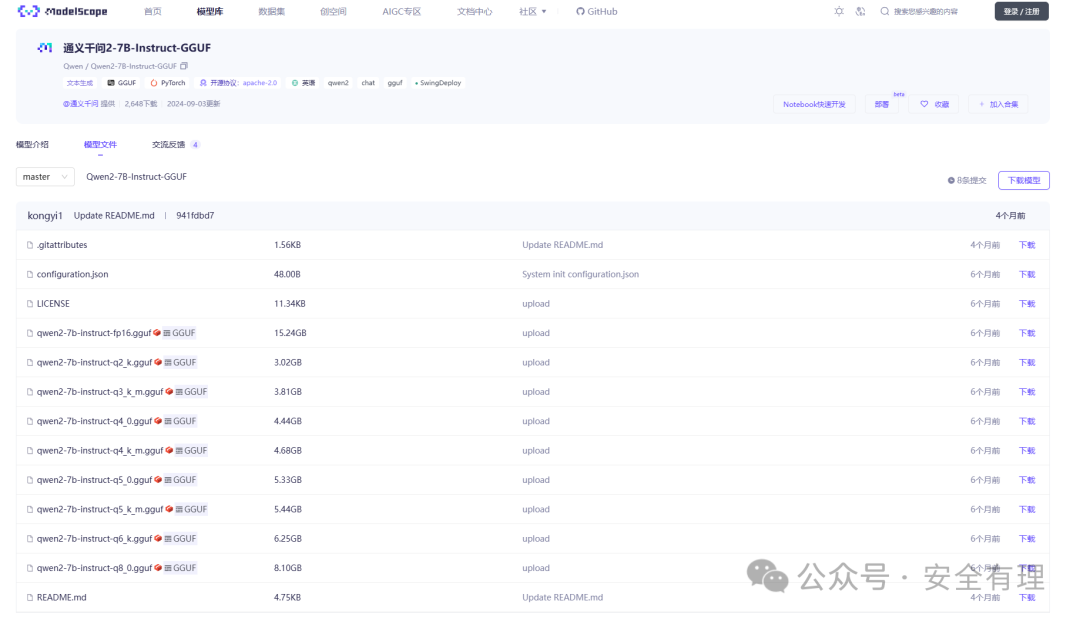Click the GitHub octocat icon
Viewport: 1080px width, 621px height.
(580, 11)
